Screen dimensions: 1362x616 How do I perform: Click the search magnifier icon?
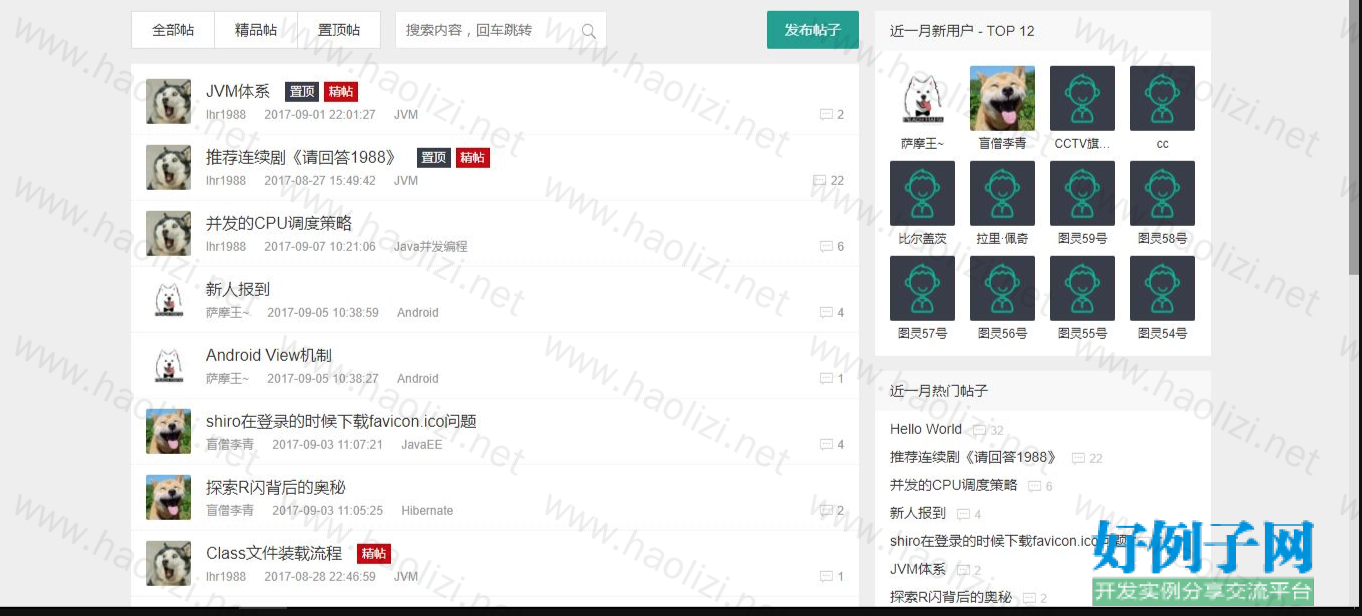tap(588, 31)
